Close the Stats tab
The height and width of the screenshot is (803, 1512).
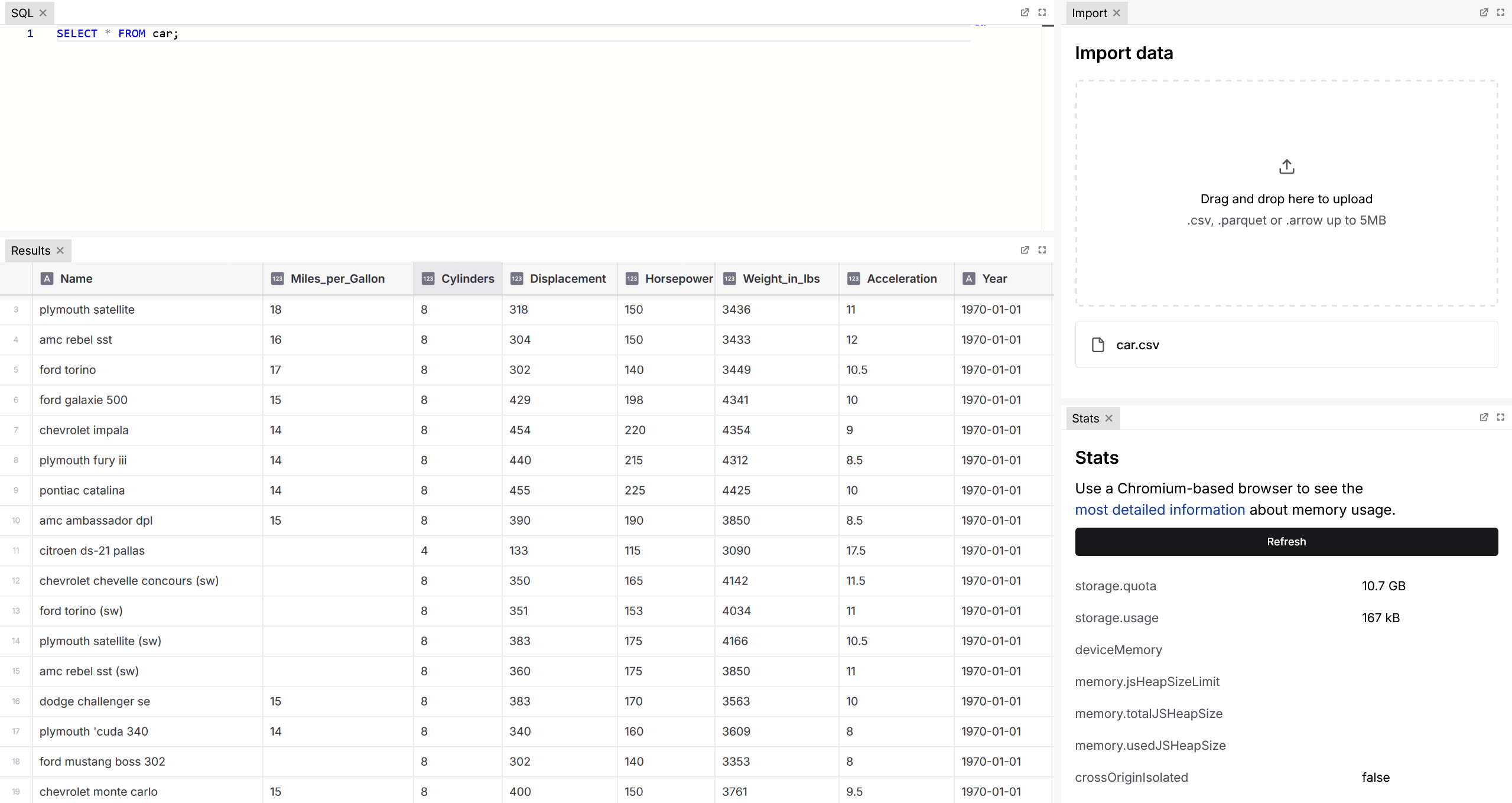coord(1108,418)
